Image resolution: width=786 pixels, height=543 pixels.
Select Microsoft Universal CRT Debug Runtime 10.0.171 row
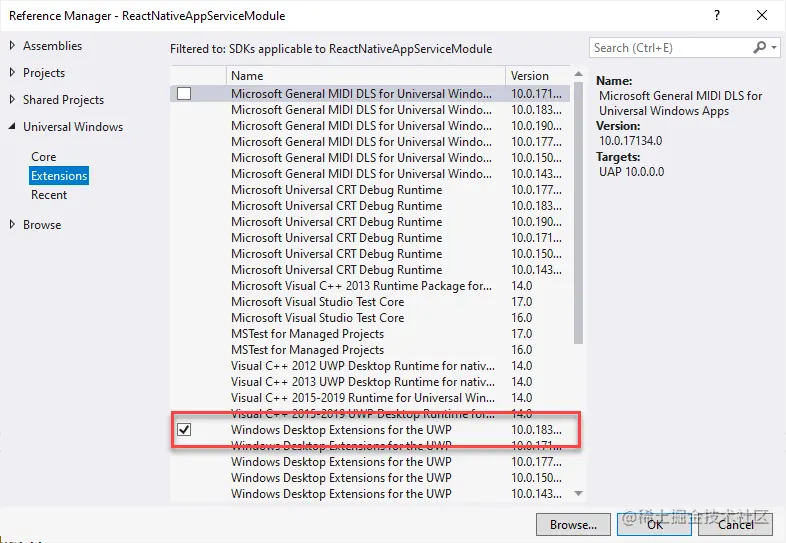click(370, 238)
